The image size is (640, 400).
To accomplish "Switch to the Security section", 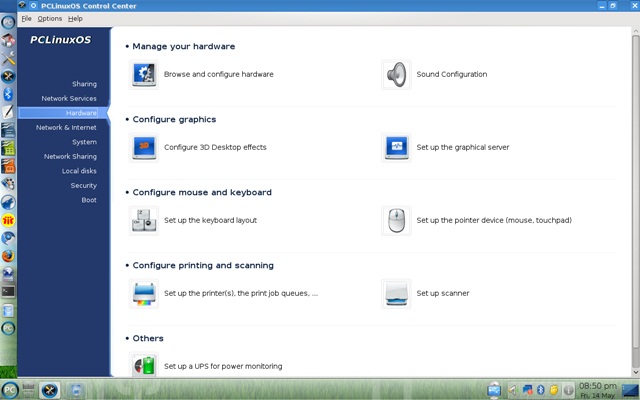I will 84,185.
